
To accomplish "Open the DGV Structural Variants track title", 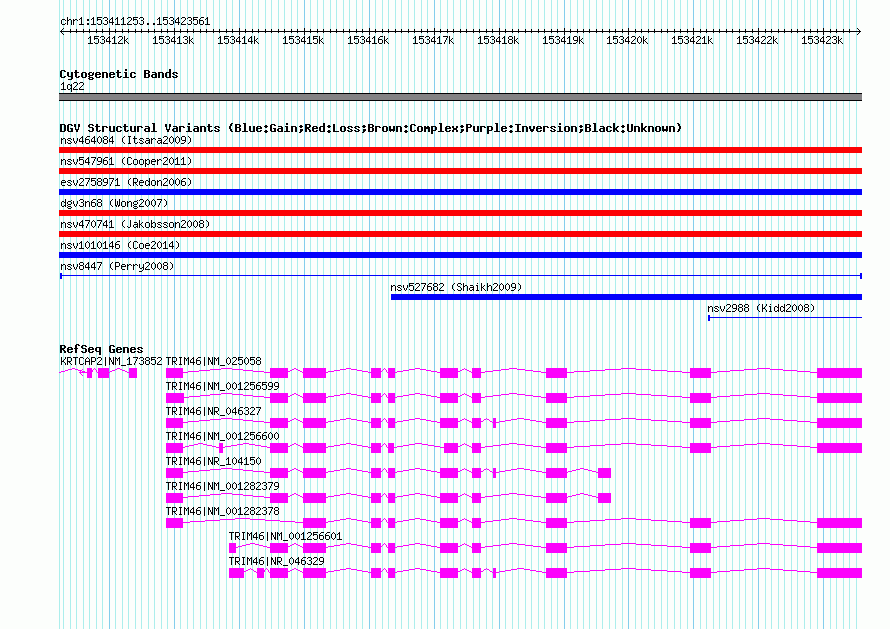I will pyautogui.click(x=371, y=128).
